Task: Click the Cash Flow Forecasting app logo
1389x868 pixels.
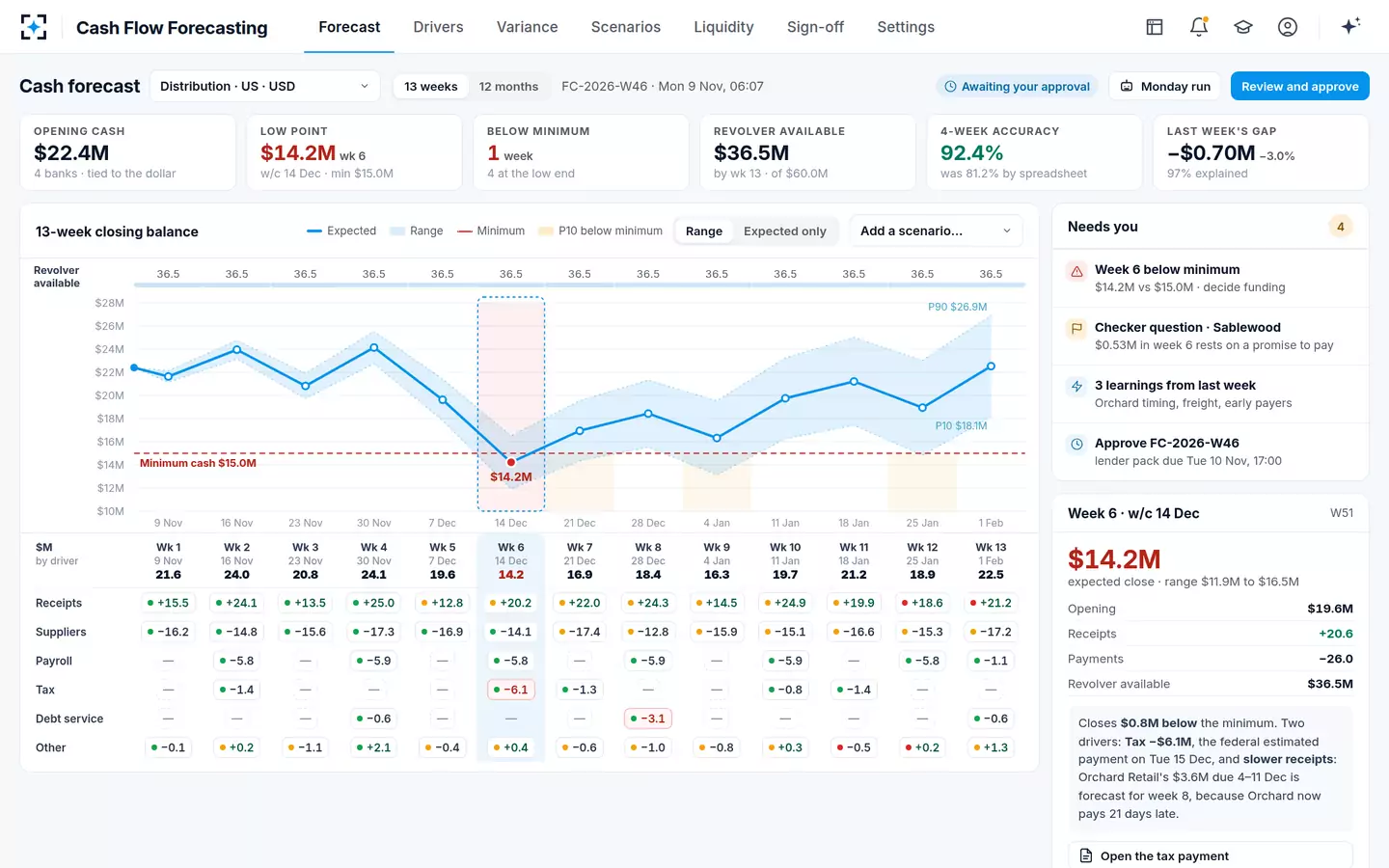Action: (x=34, y=27)
